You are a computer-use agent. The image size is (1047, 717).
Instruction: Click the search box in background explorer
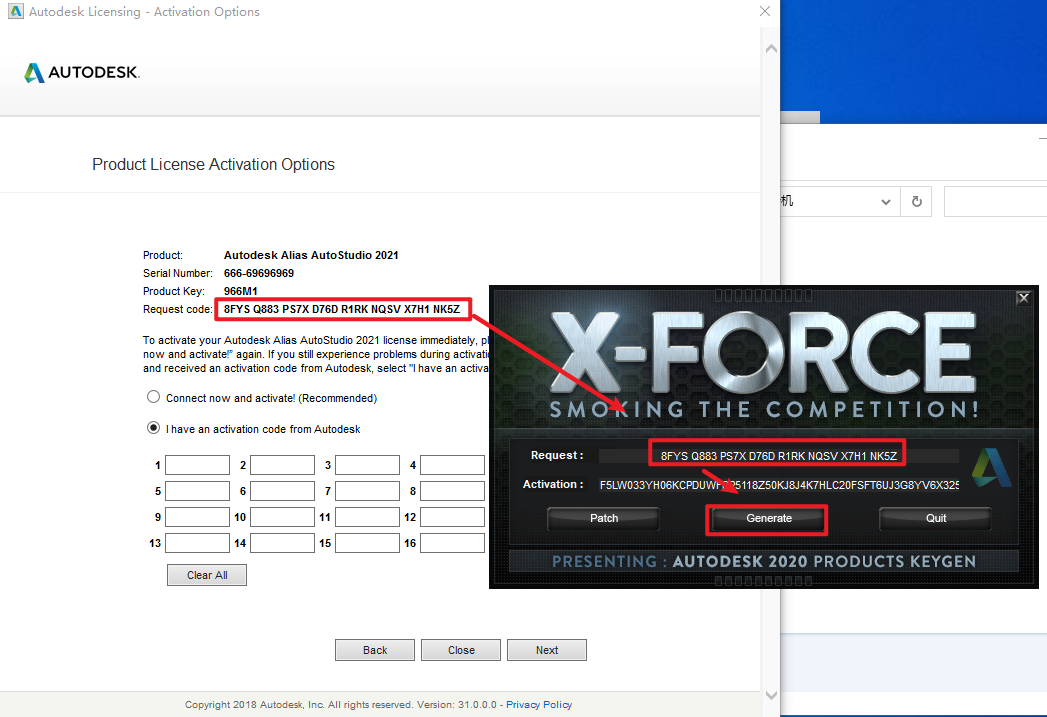[996, 202]
